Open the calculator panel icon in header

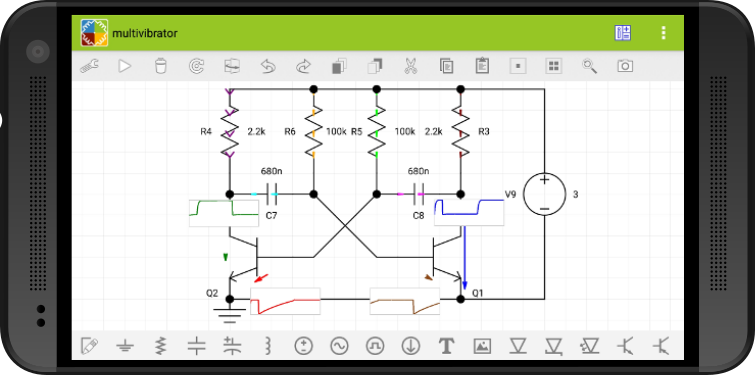pos(623,33)
